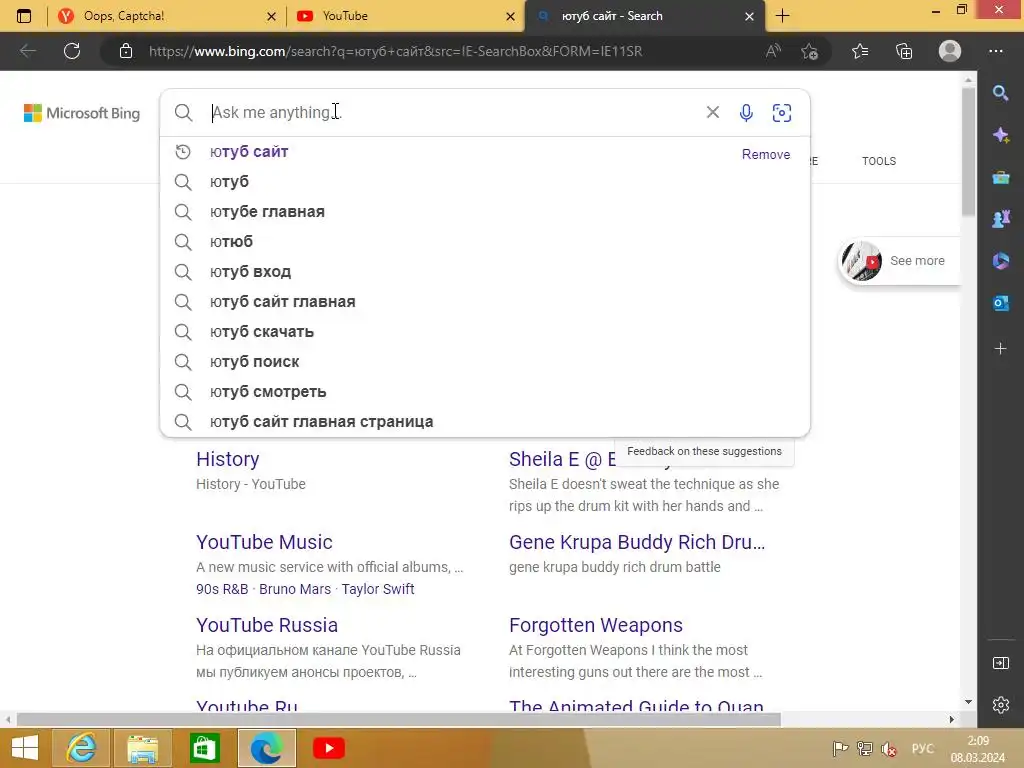Open File Explorer from the taskbar
This screenshot has height=768, width=1024.
(143, 748)
